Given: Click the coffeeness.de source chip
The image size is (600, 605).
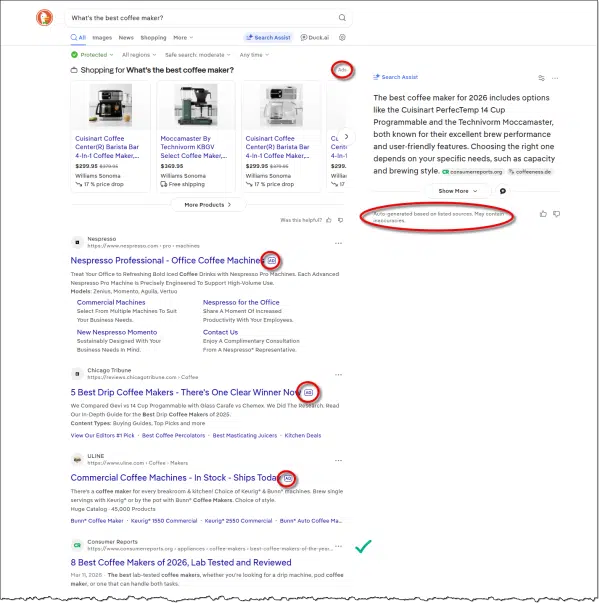Looking at the screenshot, I should (530, 172).
